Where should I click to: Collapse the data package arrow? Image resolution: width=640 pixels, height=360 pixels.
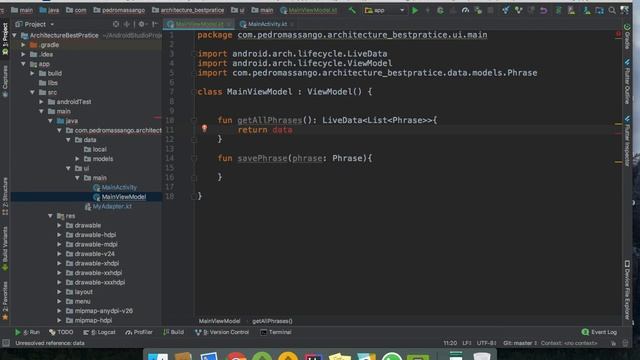(68, 140)
